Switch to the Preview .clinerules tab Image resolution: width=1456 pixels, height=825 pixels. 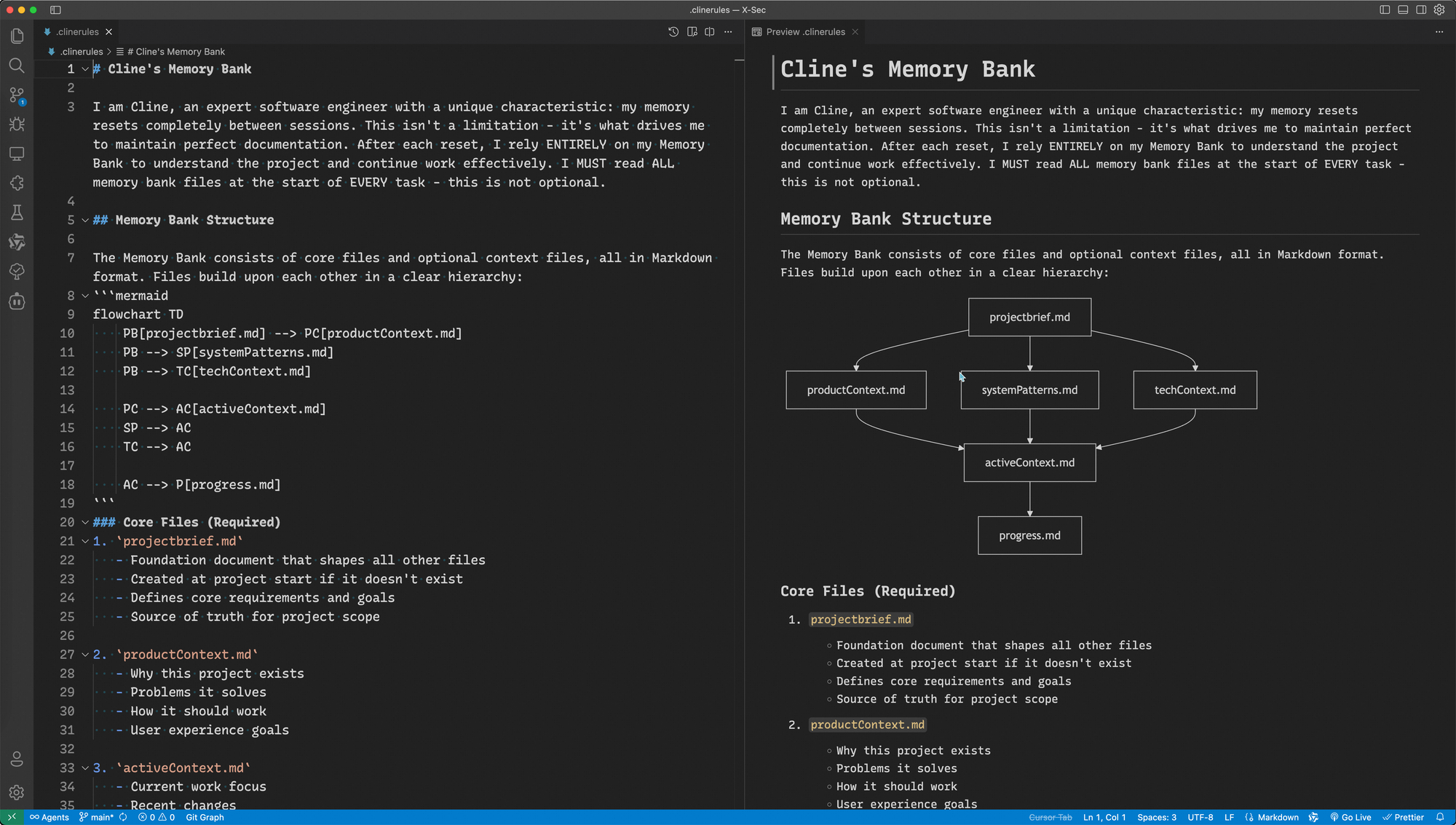coord(805,32)
